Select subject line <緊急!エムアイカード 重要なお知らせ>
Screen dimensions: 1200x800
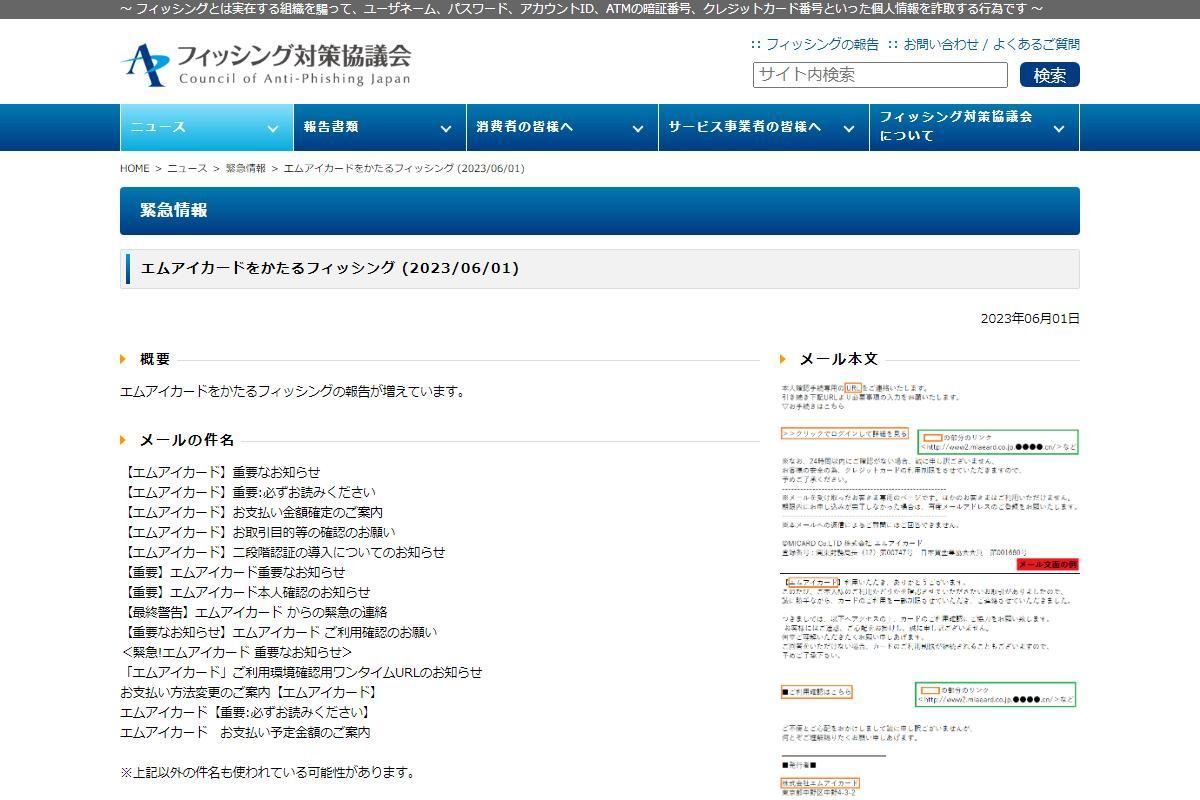(236, 652)
